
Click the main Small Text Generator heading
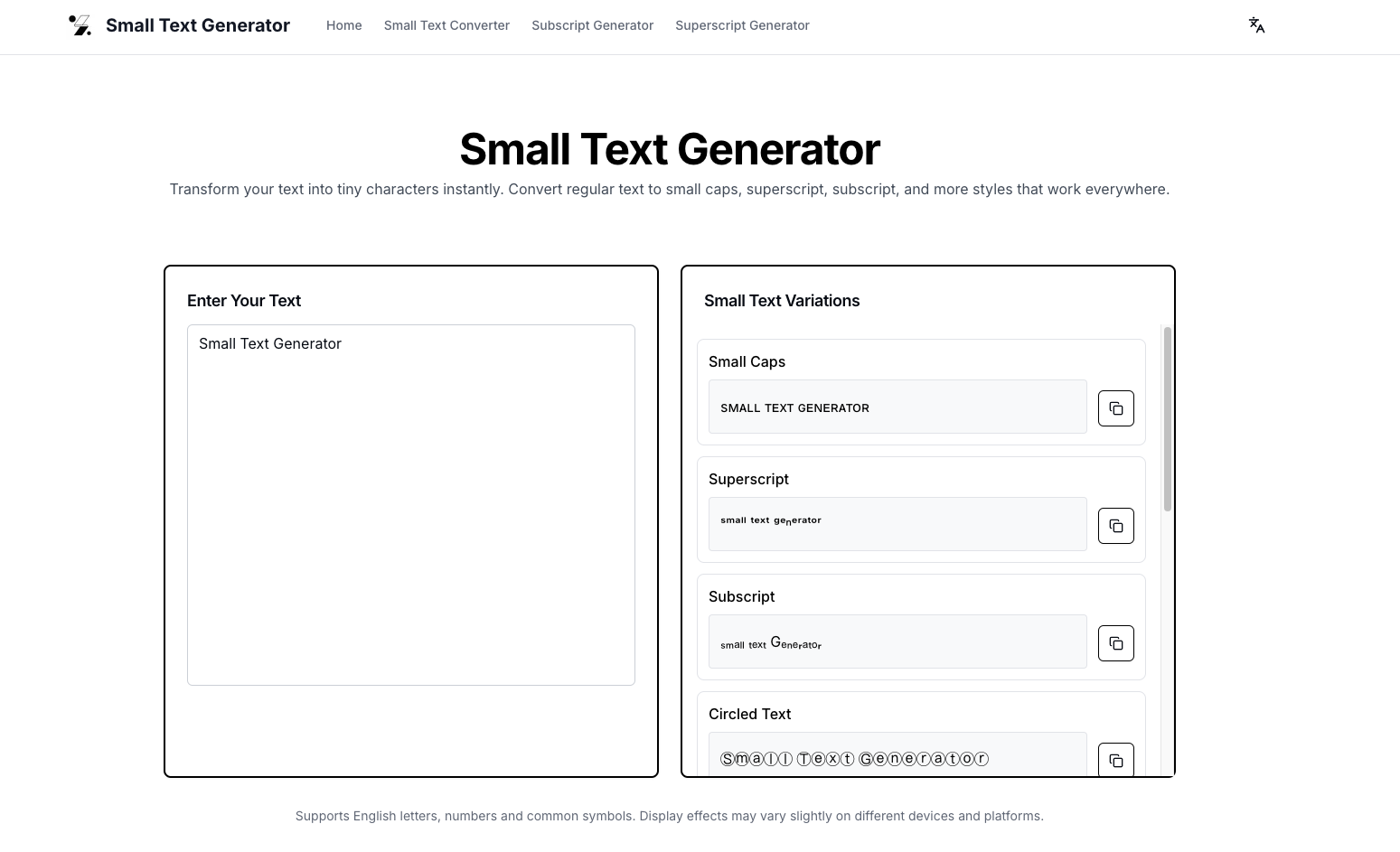click(x=670, y=149)
